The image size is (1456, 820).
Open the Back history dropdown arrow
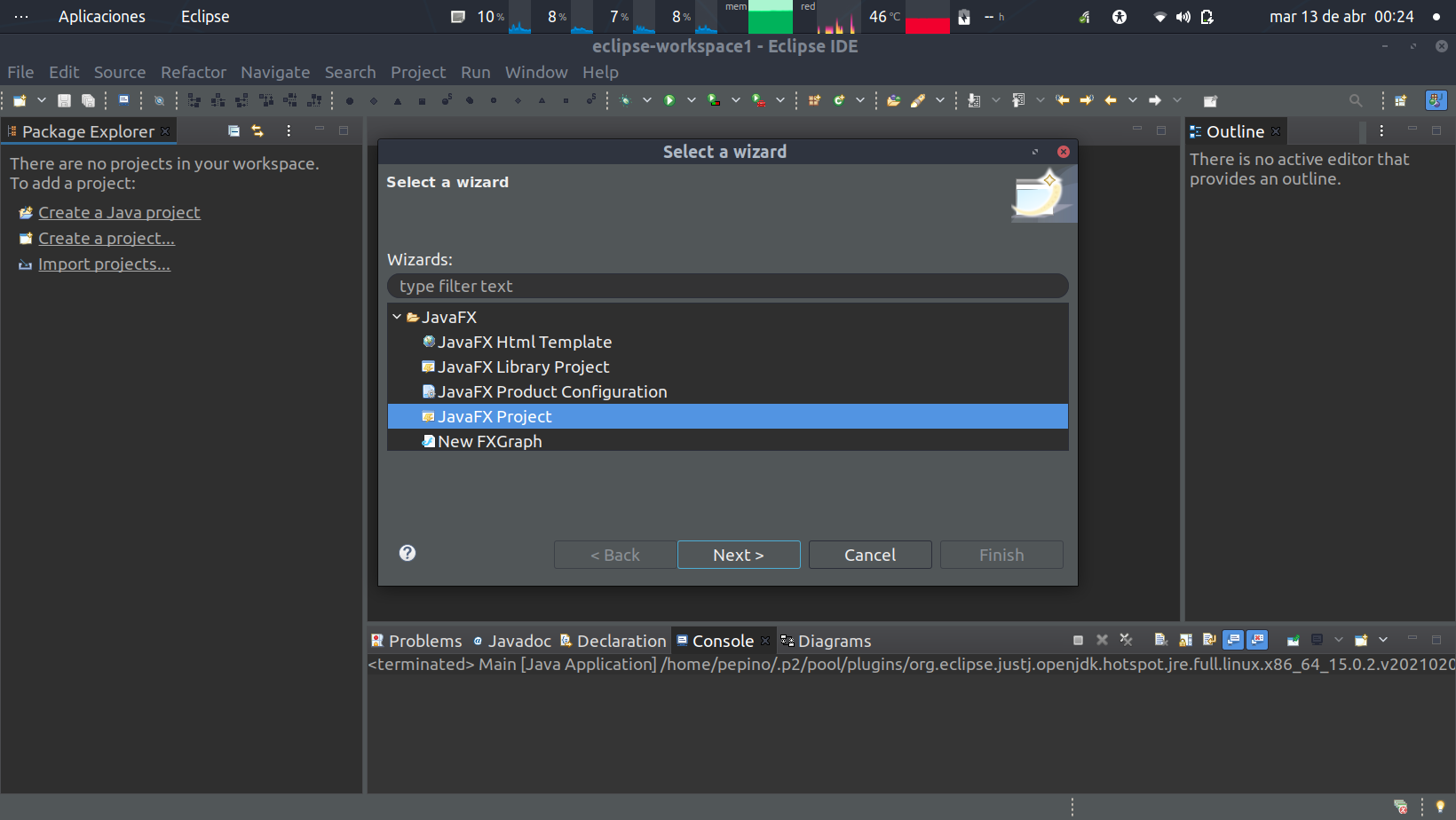point(1133,101)
